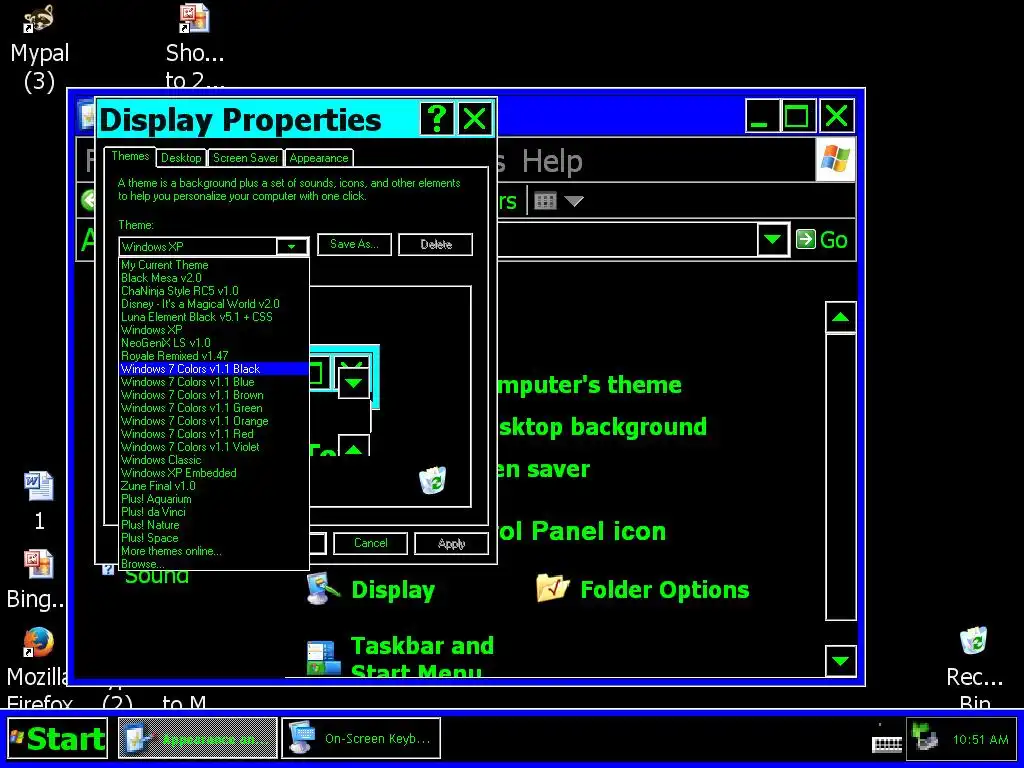Select Royale Remixed v1.47 theme
1024x768 pixels.
(214, 356)
